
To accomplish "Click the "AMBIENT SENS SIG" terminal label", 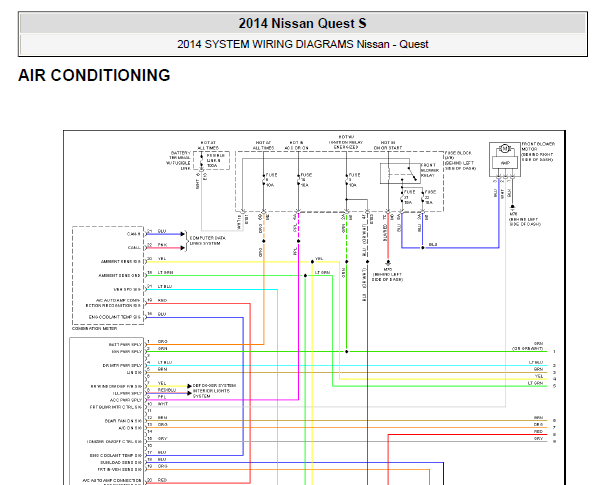I will point(121,262).
